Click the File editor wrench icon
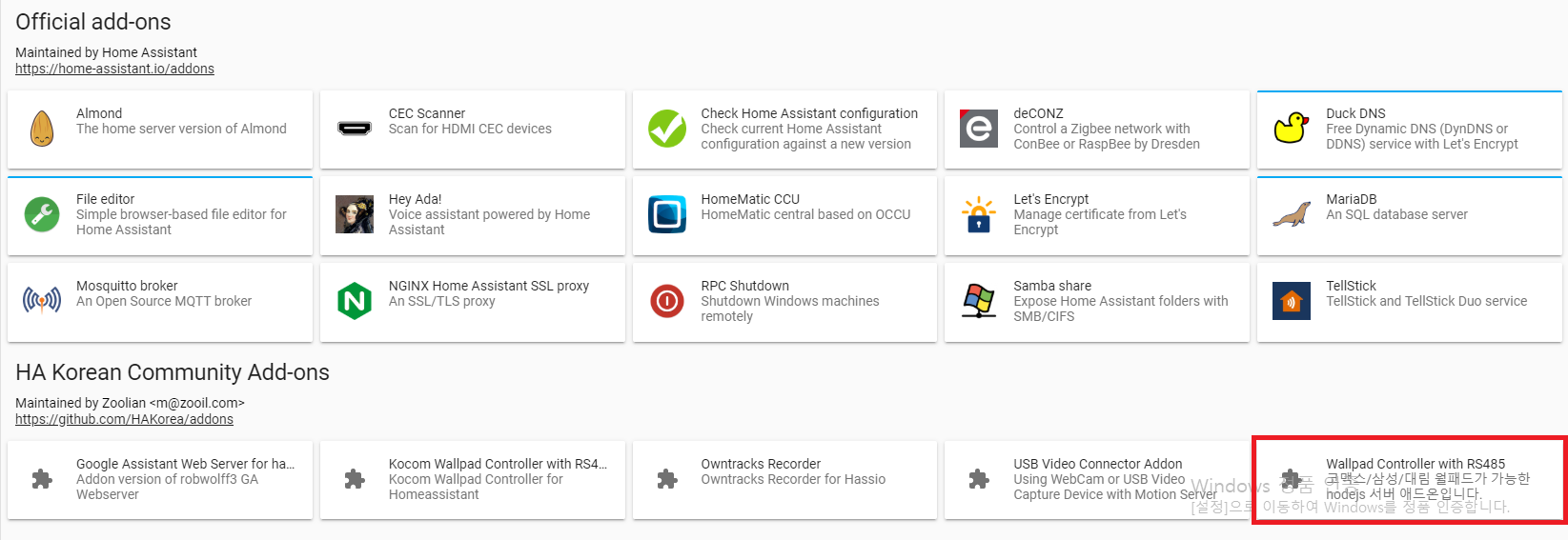The image size is (1568, 540). pos(42,214)
